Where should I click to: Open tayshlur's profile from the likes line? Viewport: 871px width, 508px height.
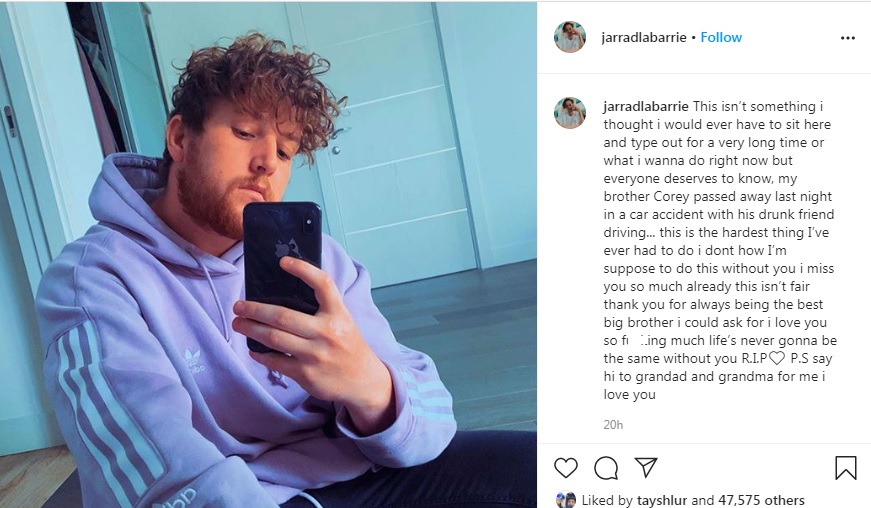[x=662, y=500]
